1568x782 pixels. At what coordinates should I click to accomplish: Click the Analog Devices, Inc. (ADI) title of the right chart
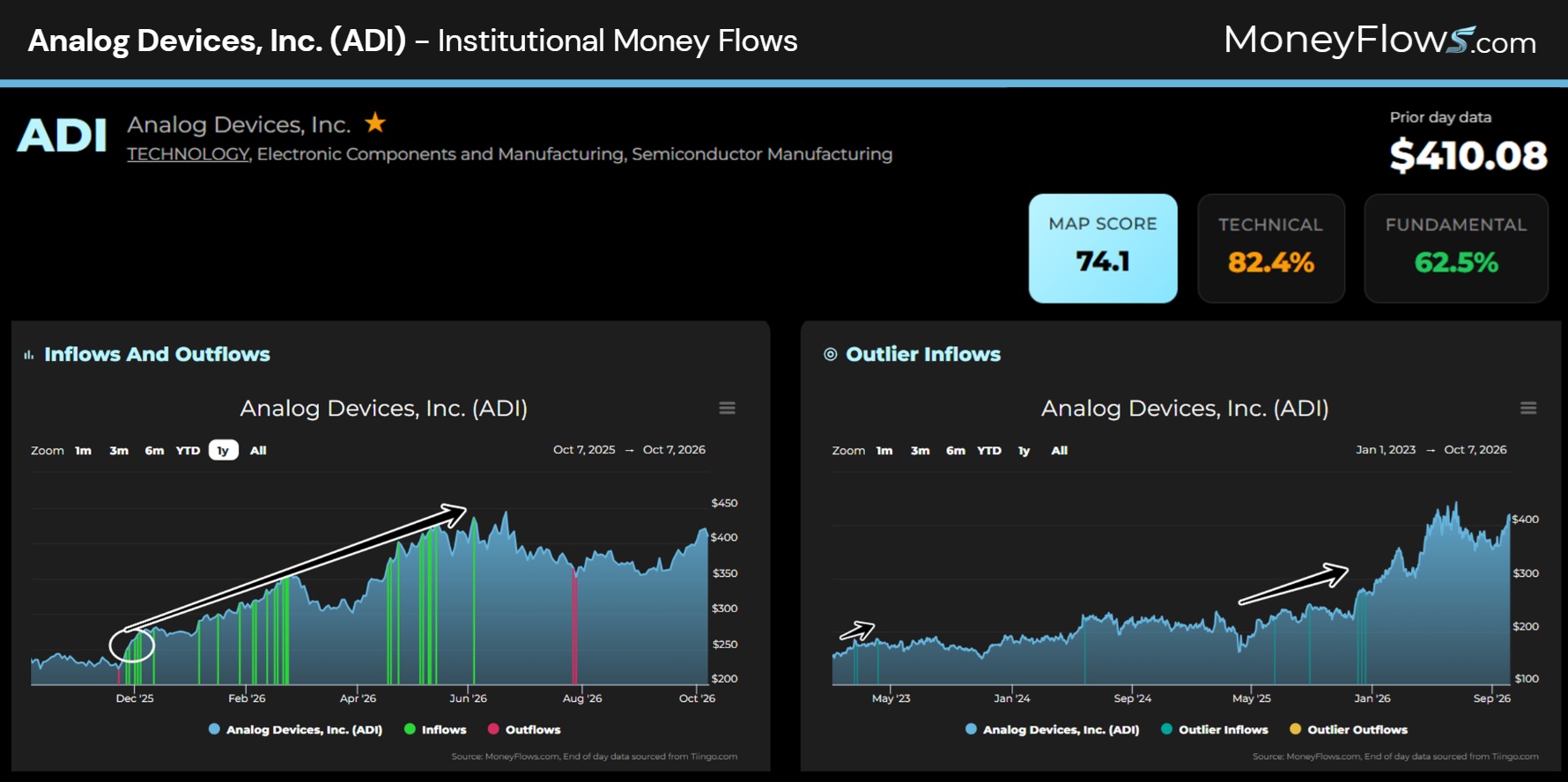(x=1185, y=408)
